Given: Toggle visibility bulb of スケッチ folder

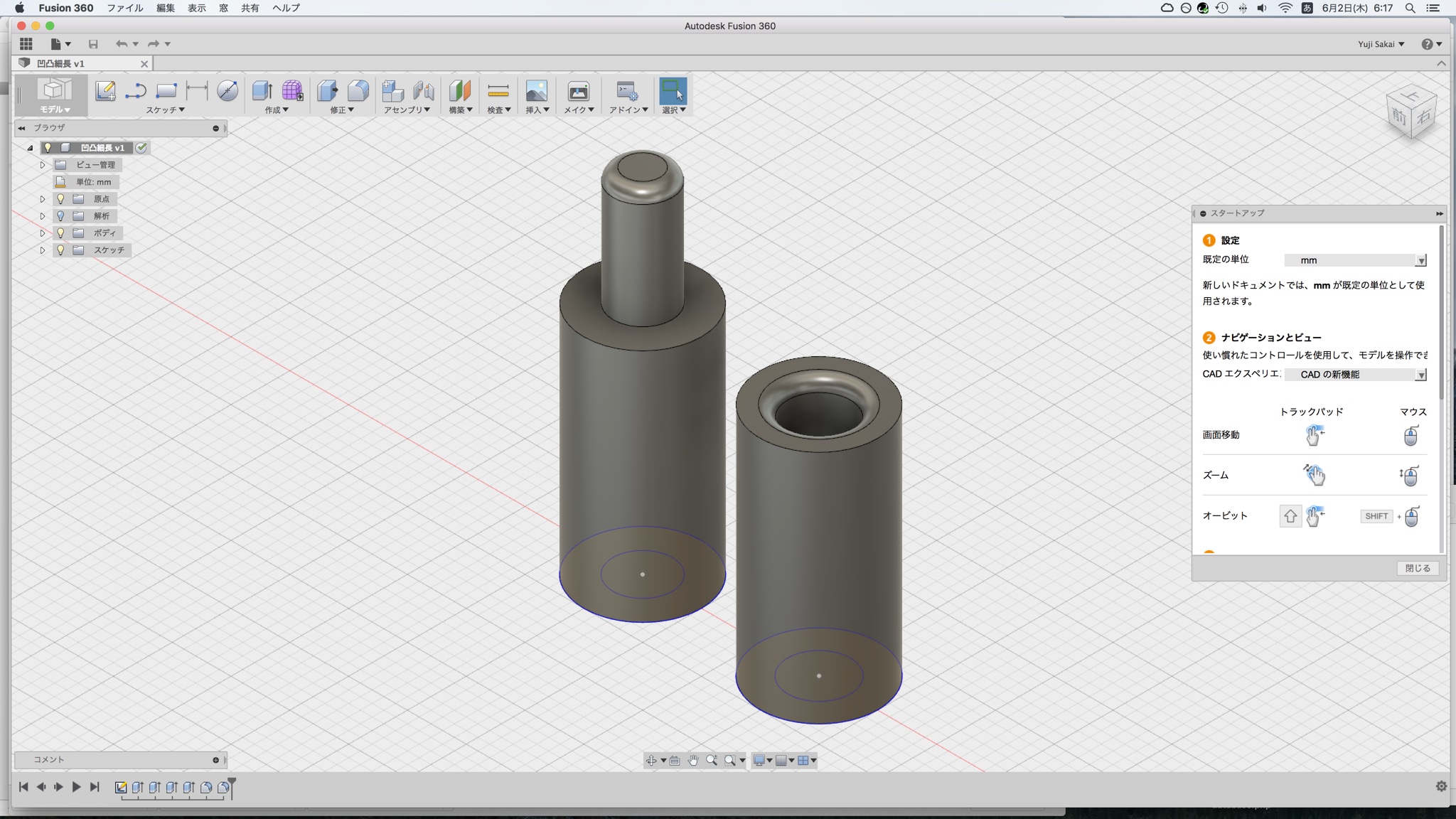Looking at the screenshot, I should tap(61, 250).
